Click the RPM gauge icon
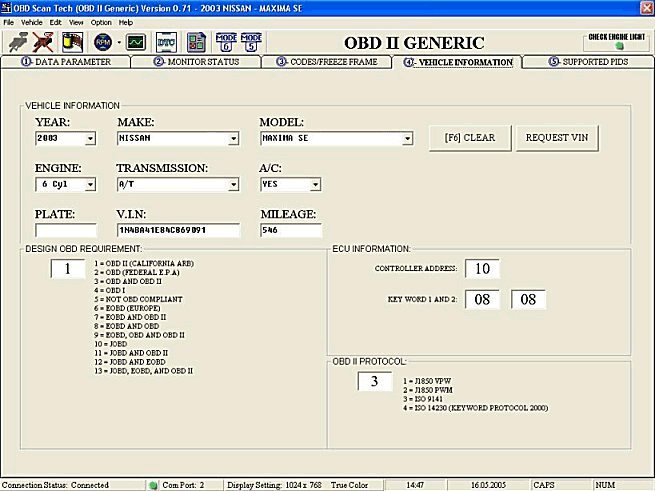 [102, 42]
